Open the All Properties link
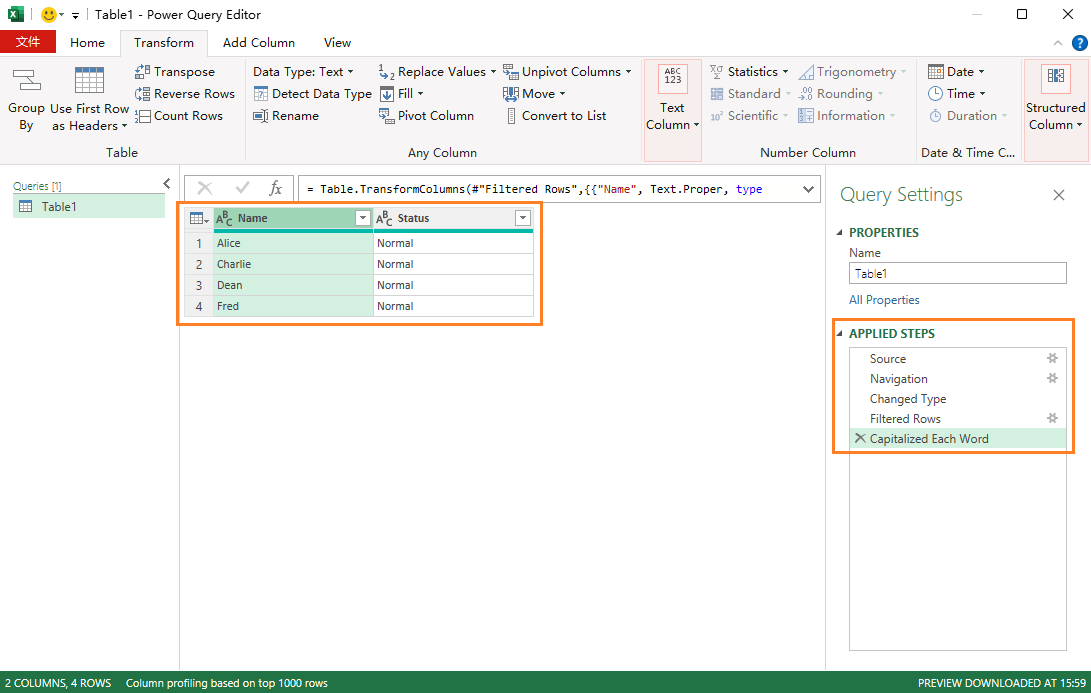The image size is (1091, 693). tap(884, 300)
